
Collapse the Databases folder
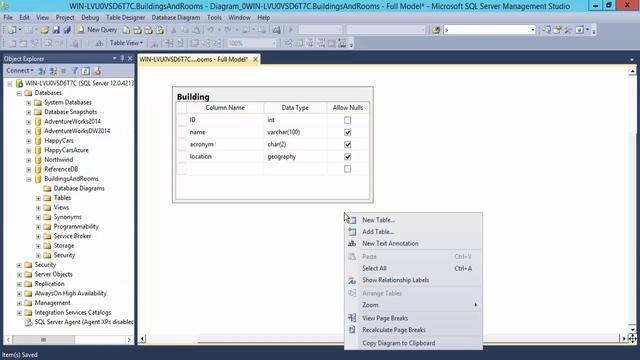click(19, 93)
